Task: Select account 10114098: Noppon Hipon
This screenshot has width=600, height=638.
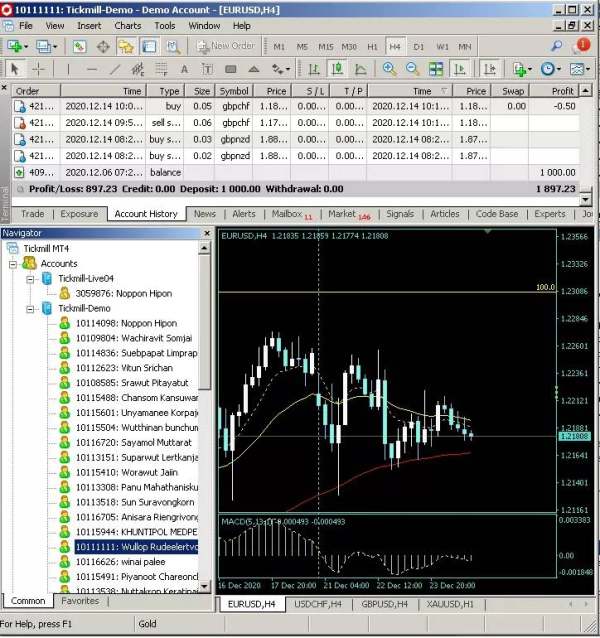Action: [x=126, y=324]
